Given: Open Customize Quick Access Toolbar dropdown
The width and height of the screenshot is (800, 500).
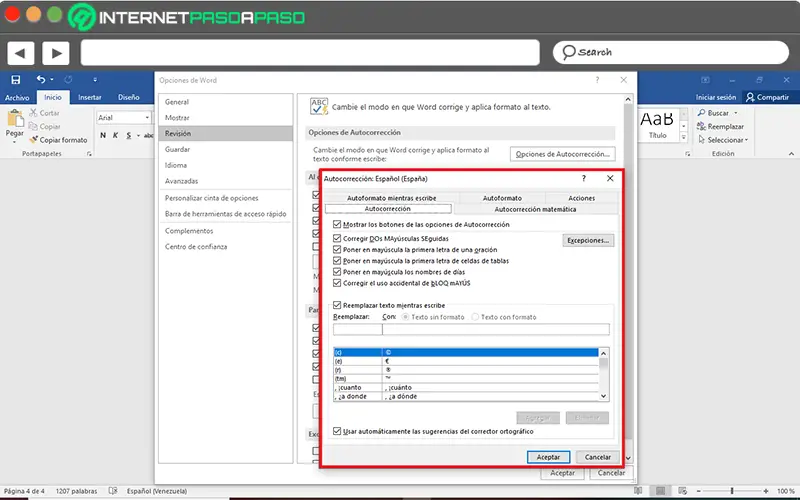Looking at the screenshot, I should click(x=95, y=80).
